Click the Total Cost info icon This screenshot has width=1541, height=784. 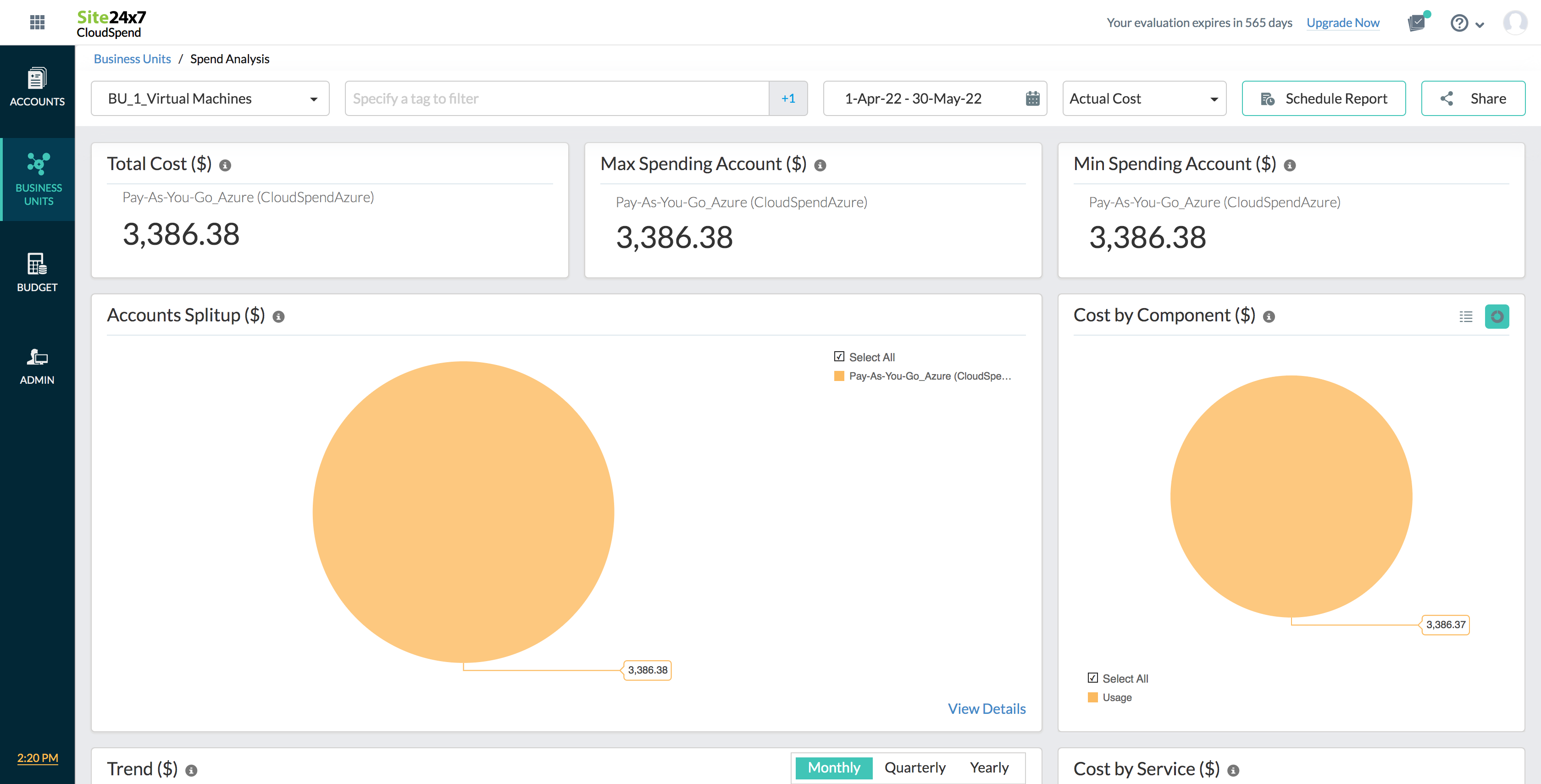[x=226, y=165]
